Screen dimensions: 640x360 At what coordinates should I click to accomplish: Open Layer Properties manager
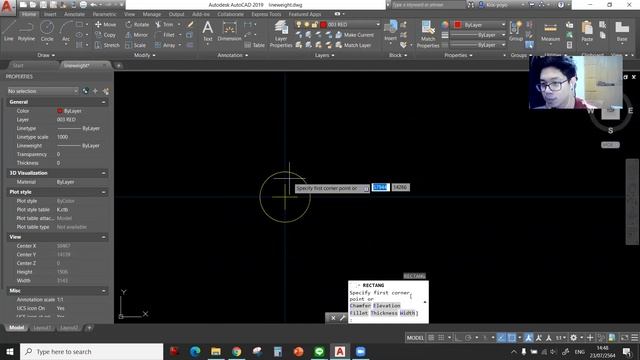point(281,33)
